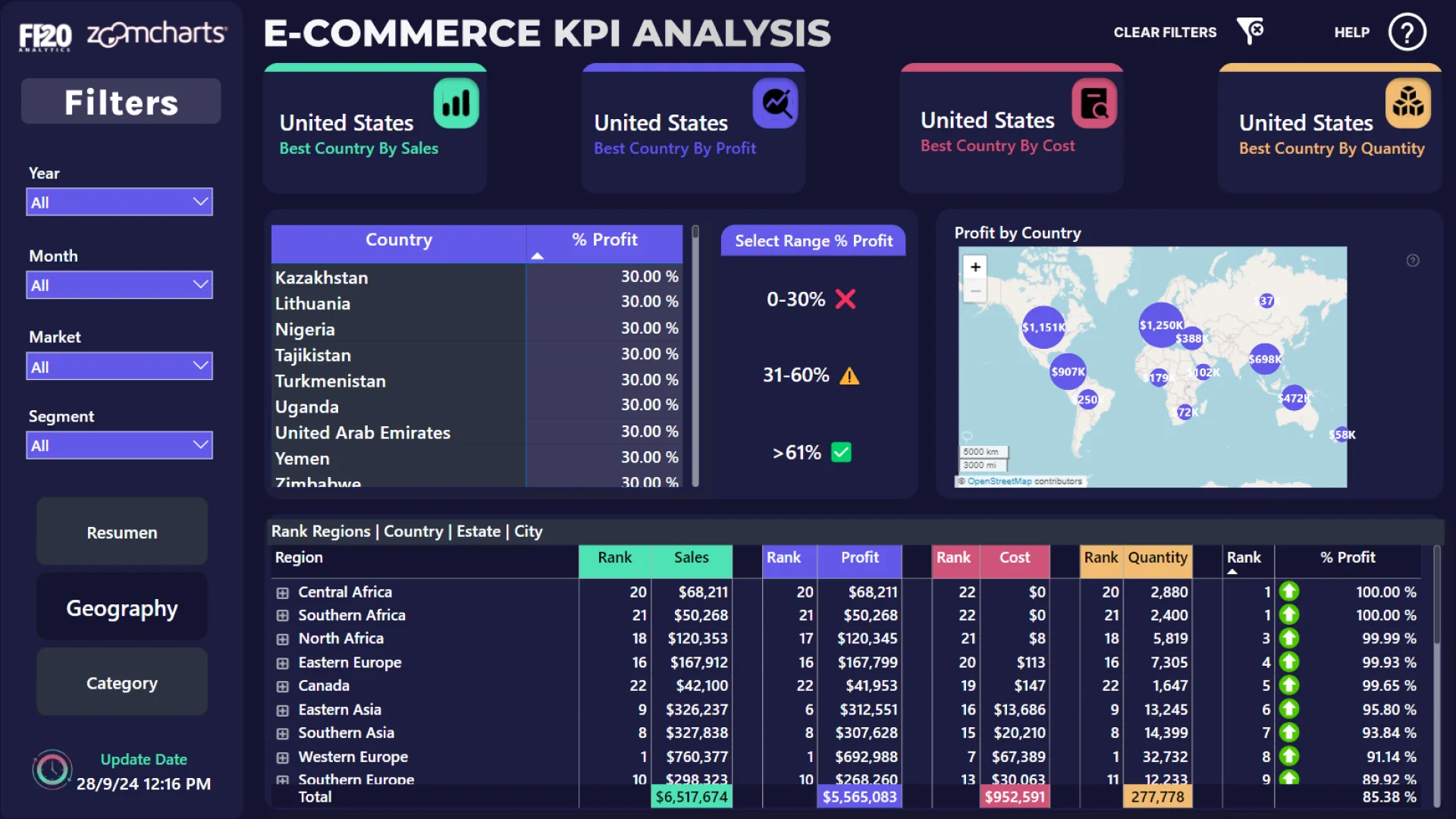1456x819 pixels.
Task: Click green up arrow in Western Europe row
Action: [x=1289, y=756]
